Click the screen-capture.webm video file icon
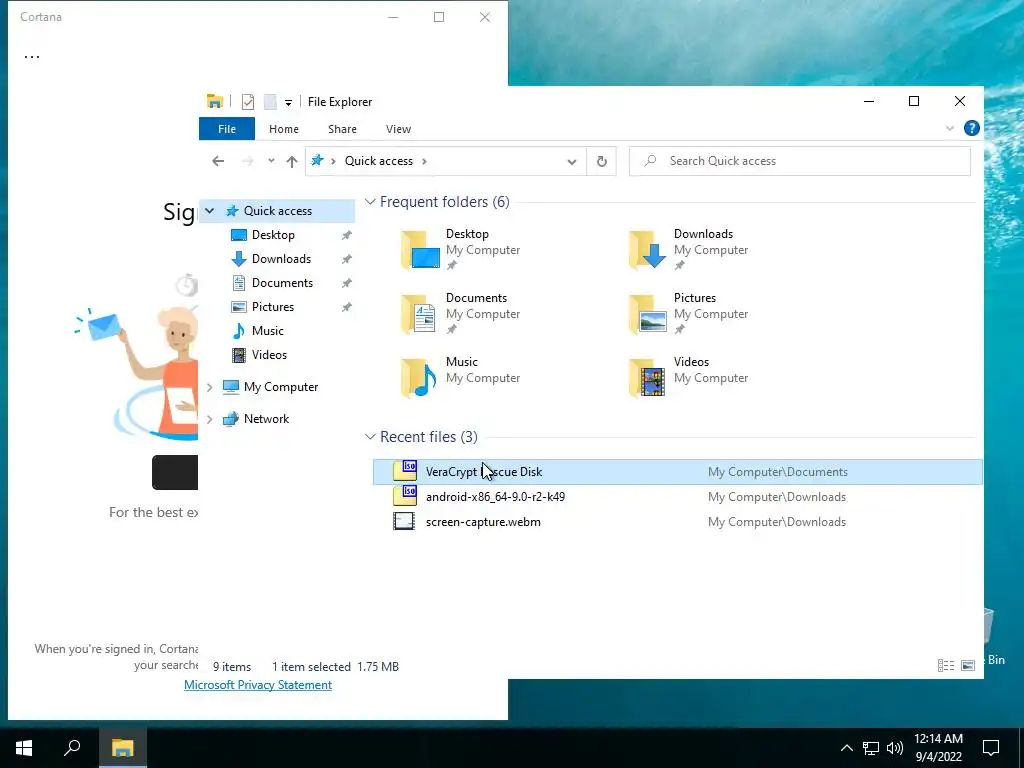Viewport: 1024px width, 768px height. 404,521
